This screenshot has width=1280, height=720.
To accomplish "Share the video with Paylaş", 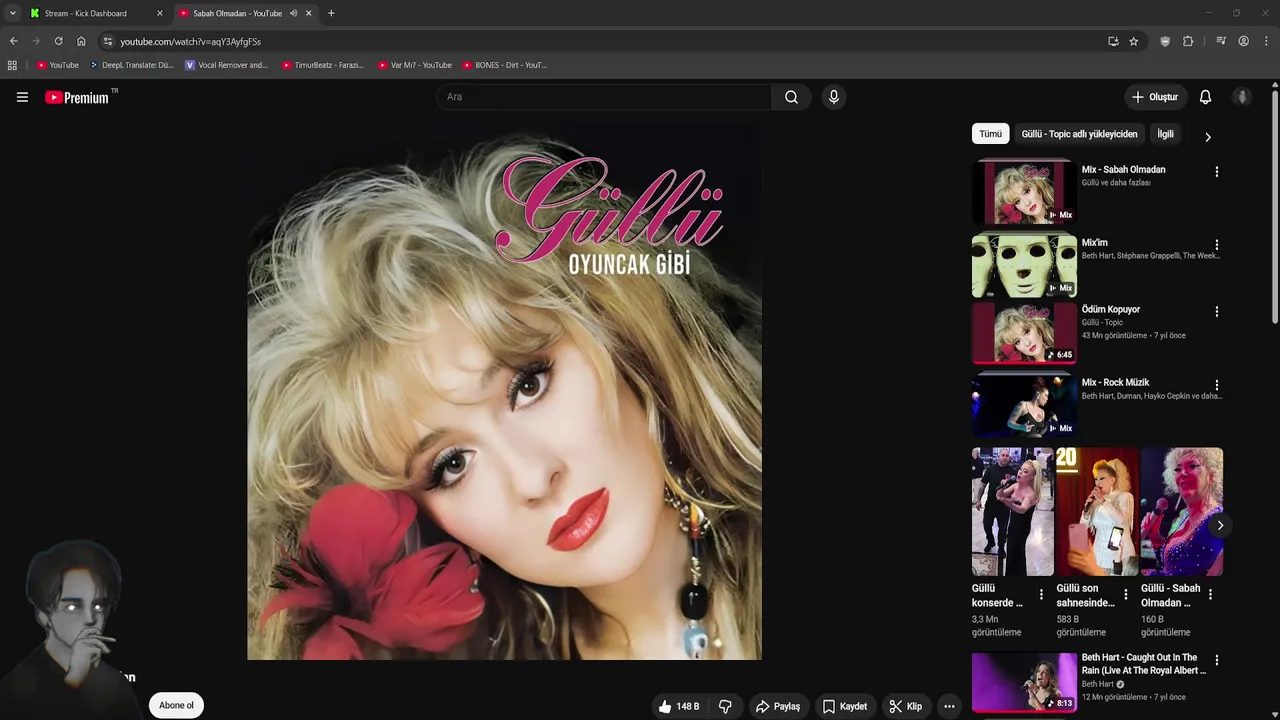I will tap(778, 706).
